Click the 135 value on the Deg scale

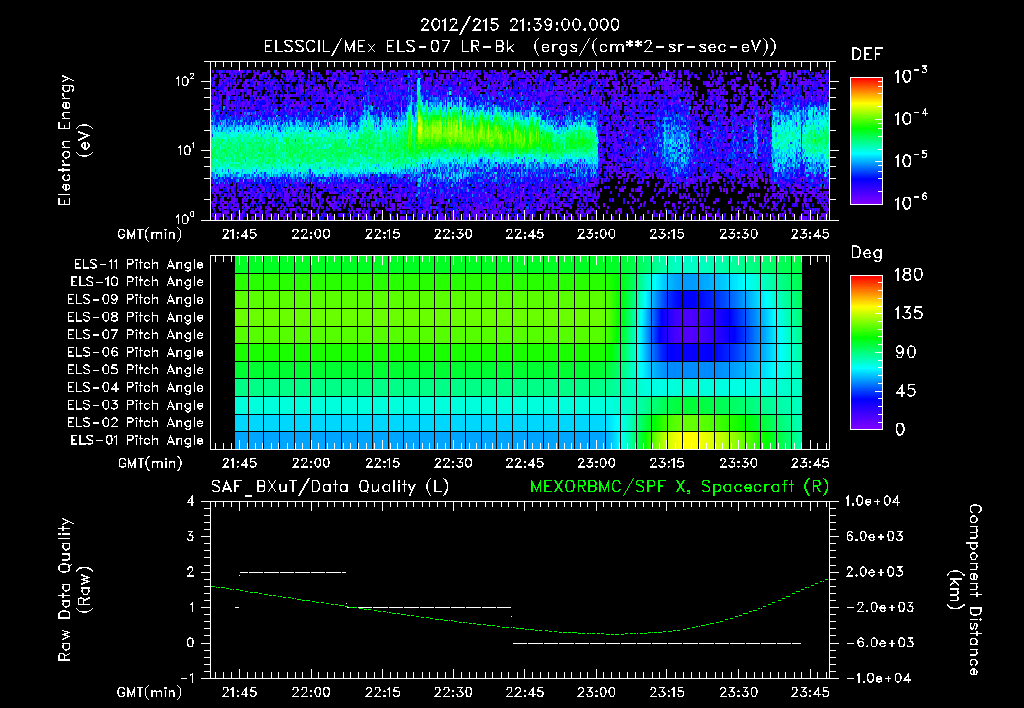(x=908, y=314)
